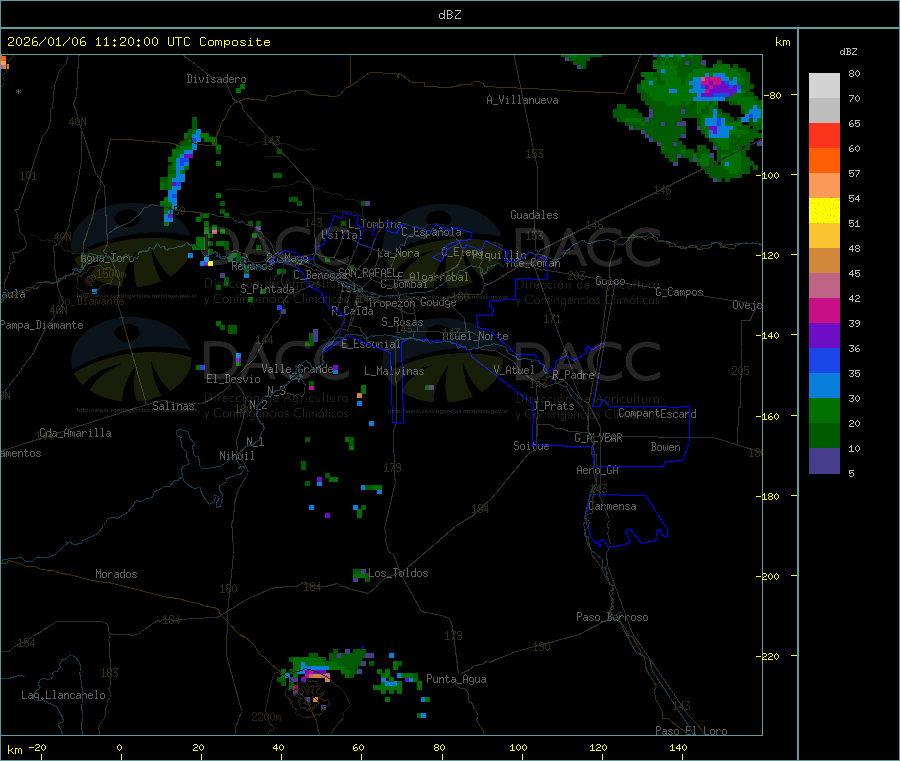Select the blue 35 dBZ legend swatch

(x=824, y=360)
